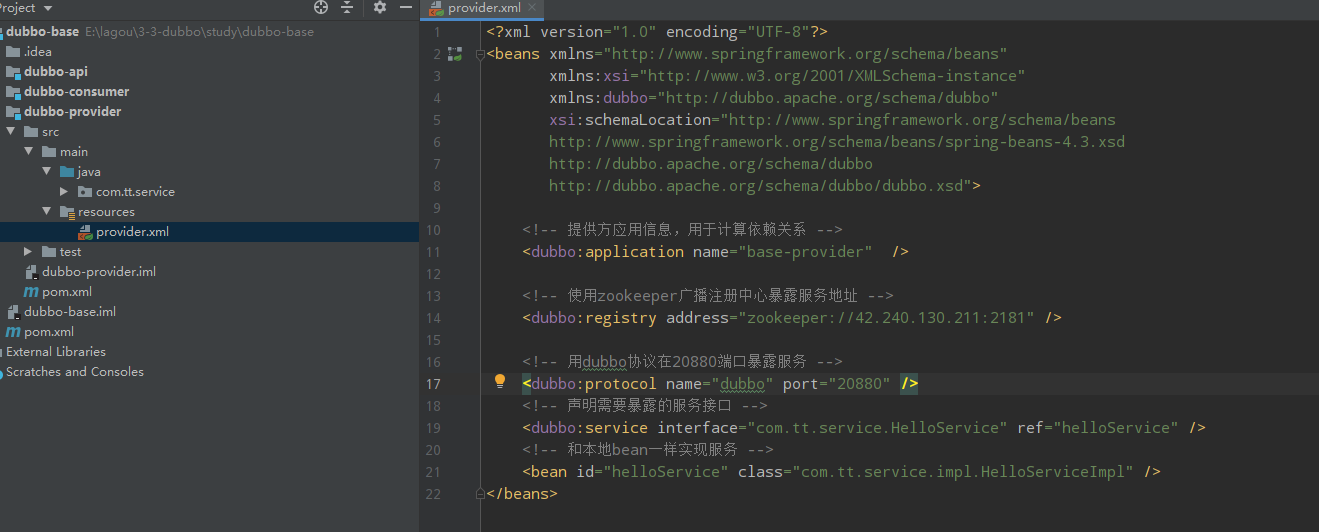The height and width of the screenshot is (532, 1319).
Task: Open the Project view dropdown arrow
Action: click(x=47, y=8)
